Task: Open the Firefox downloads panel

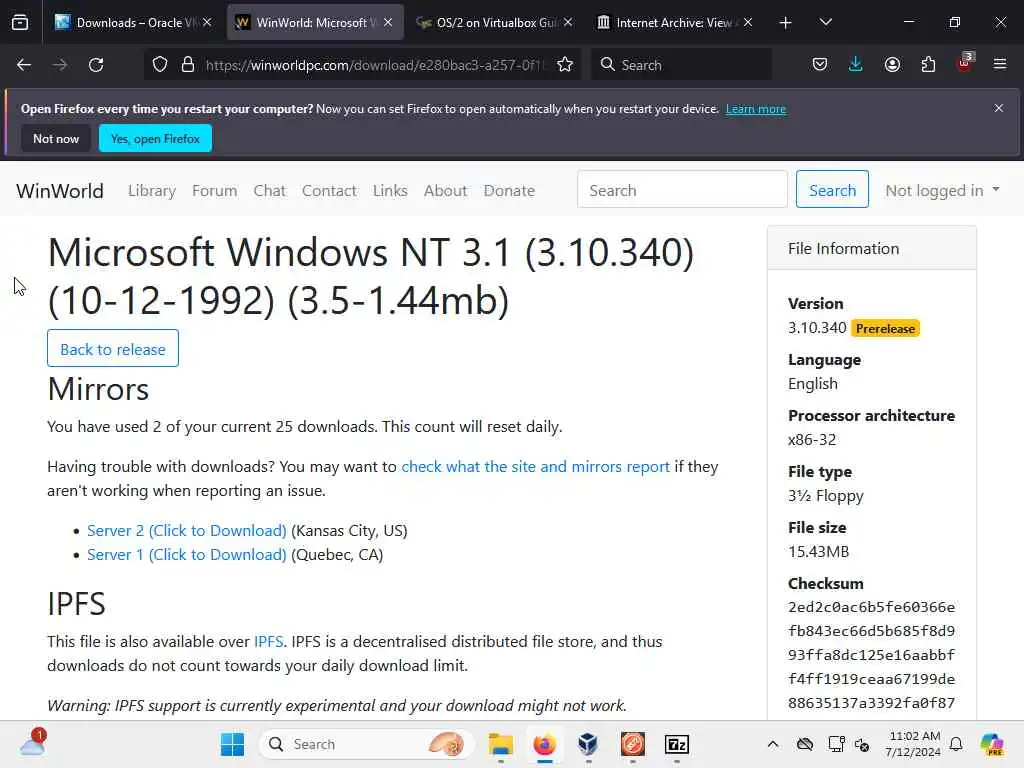Action: 856,65
